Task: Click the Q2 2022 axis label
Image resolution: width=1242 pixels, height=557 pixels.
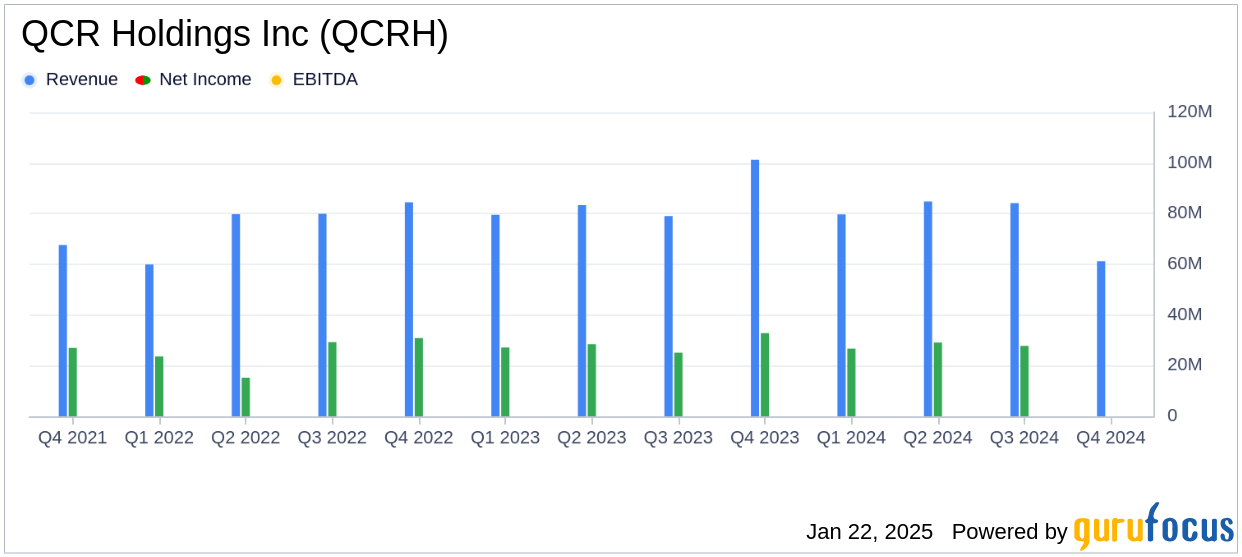Action: 246,438
